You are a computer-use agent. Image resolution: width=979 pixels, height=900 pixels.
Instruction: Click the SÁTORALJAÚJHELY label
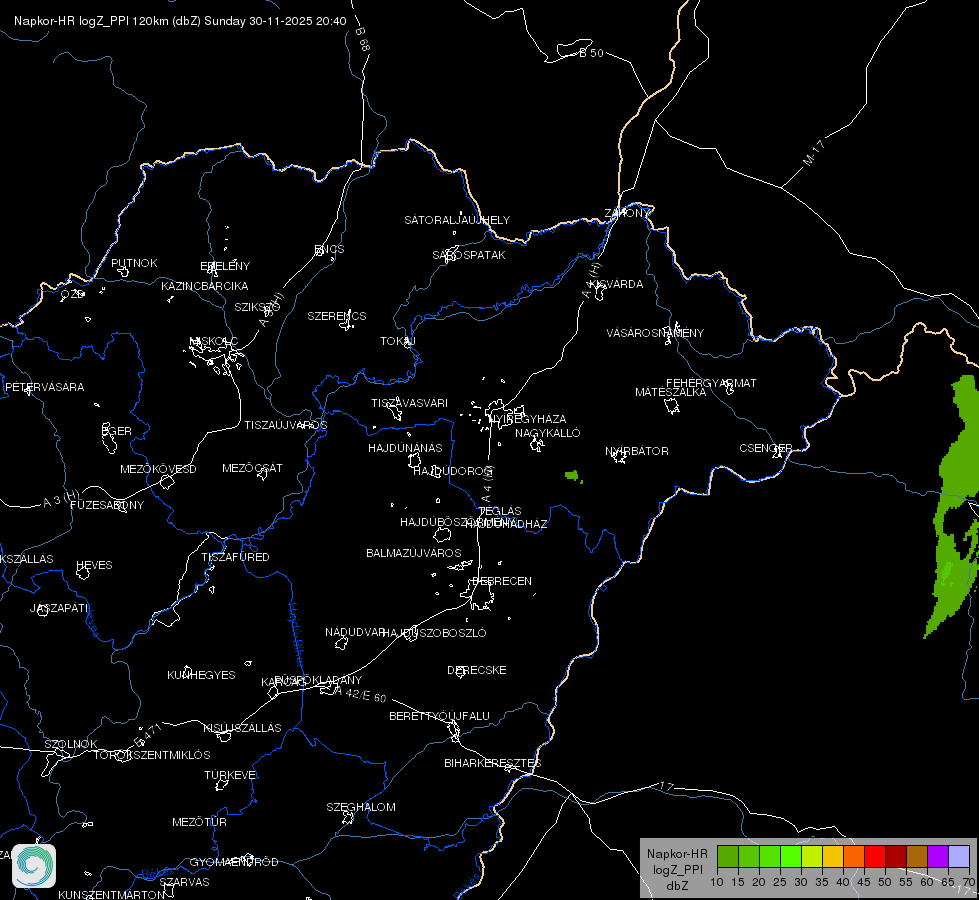point(457,220)
